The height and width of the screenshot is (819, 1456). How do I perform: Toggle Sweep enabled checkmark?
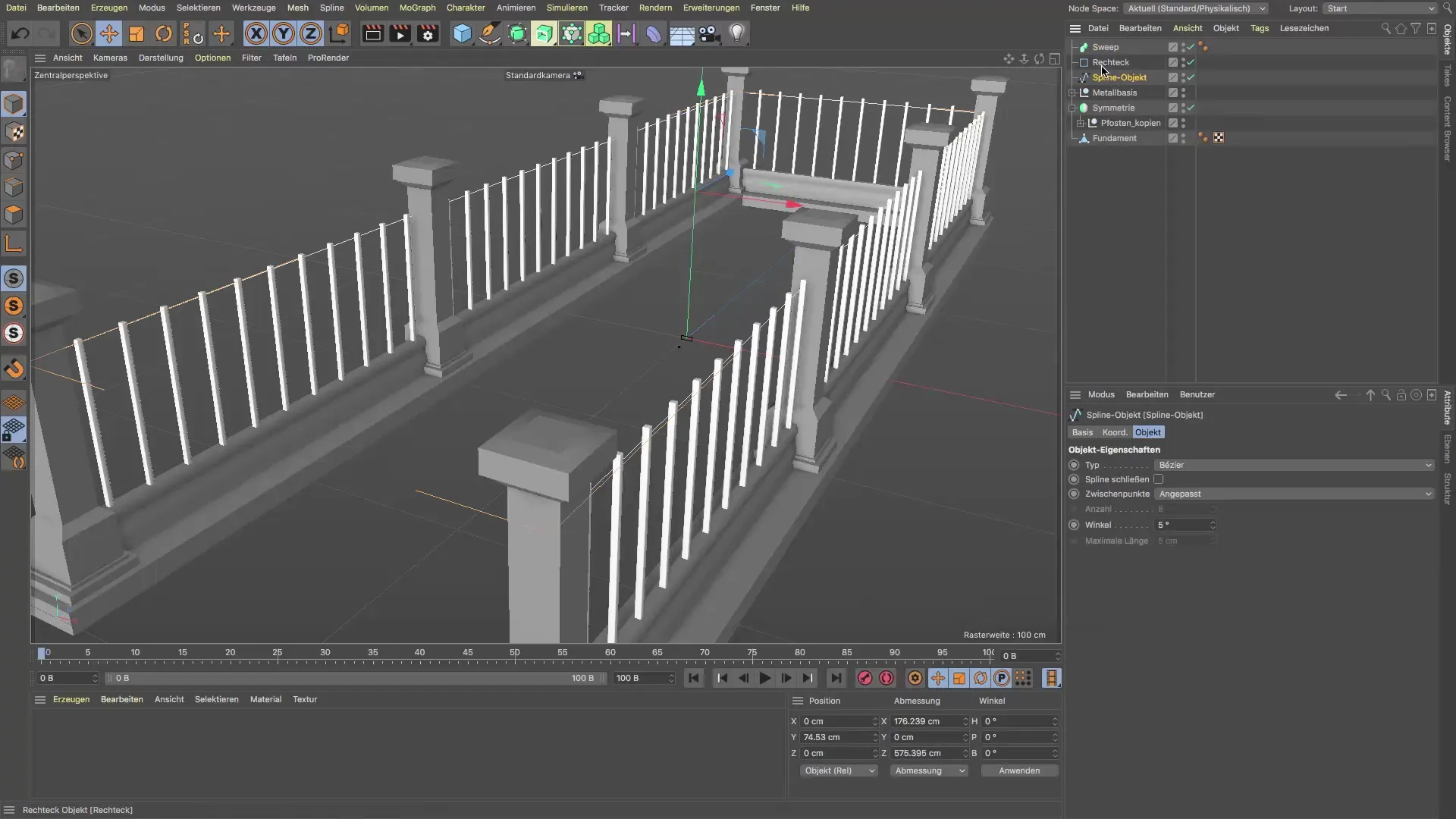click(x=1191, y=47)
